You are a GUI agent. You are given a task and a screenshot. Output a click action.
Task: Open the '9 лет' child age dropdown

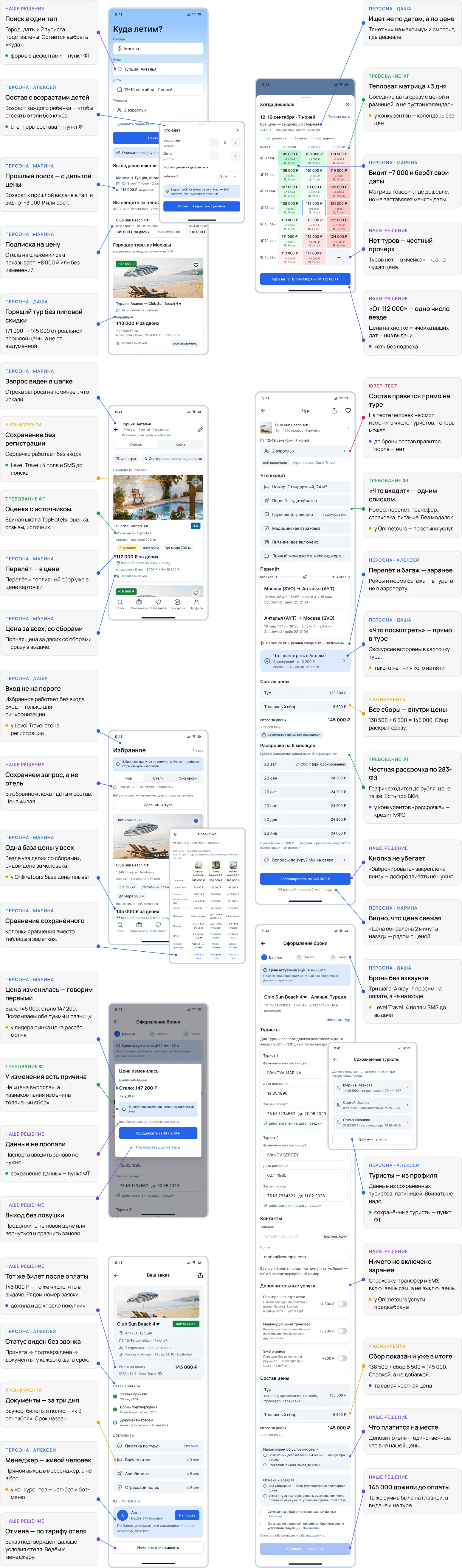click(229, 177)
